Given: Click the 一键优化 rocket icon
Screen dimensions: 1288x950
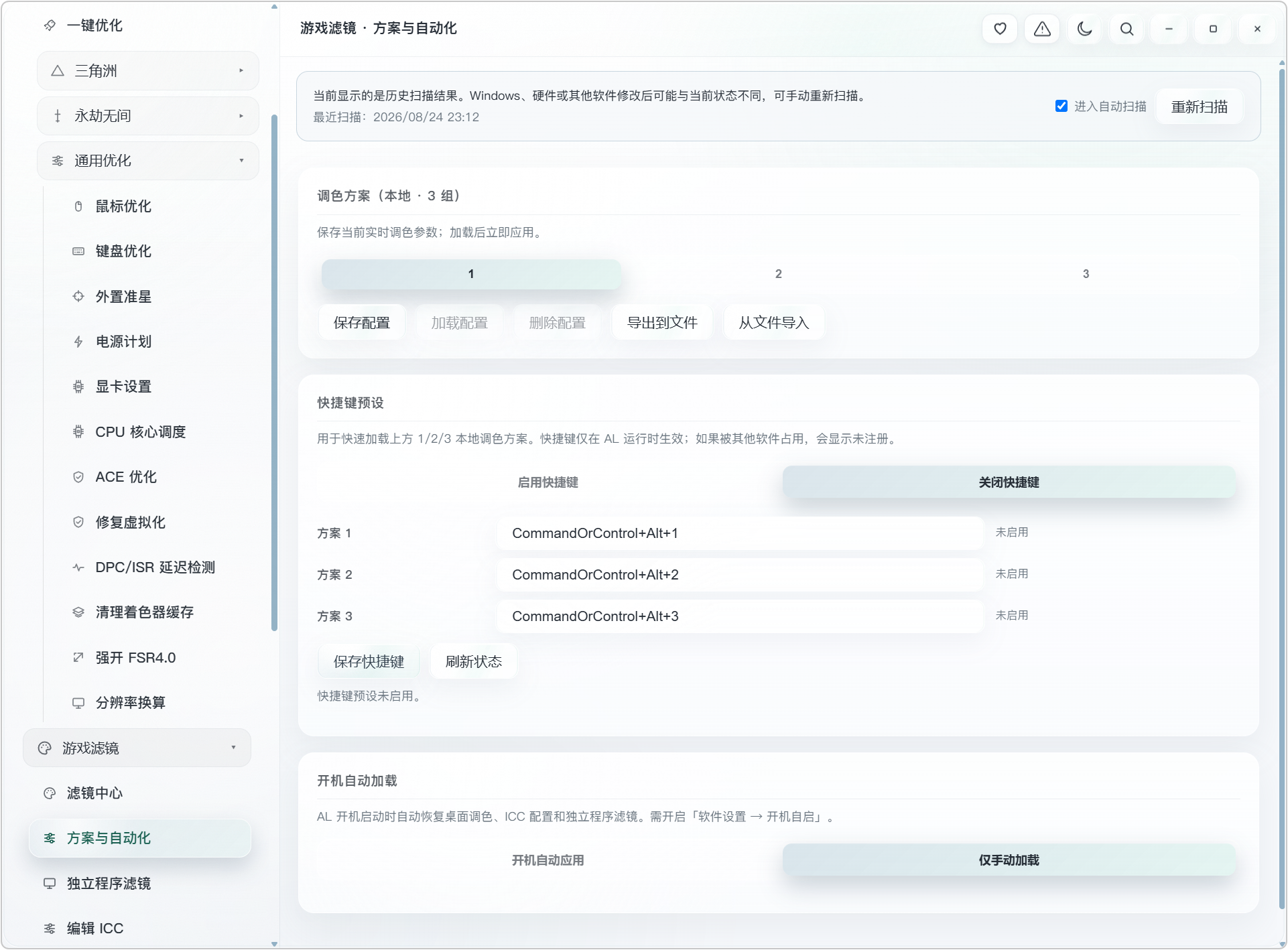Looking at the screenshot, I should pos(50,25).
